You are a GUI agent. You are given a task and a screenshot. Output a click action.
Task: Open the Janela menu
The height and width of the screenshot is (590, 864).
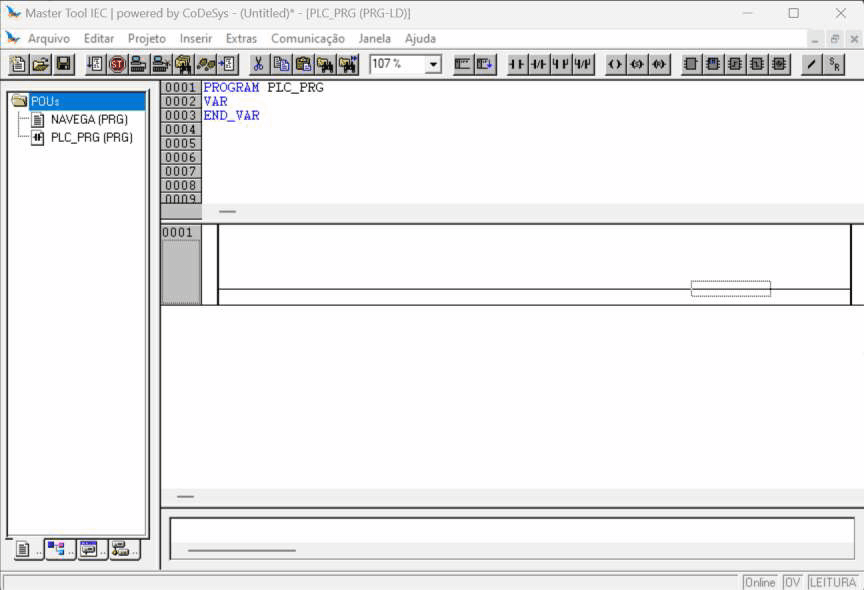tap(375, 39)
